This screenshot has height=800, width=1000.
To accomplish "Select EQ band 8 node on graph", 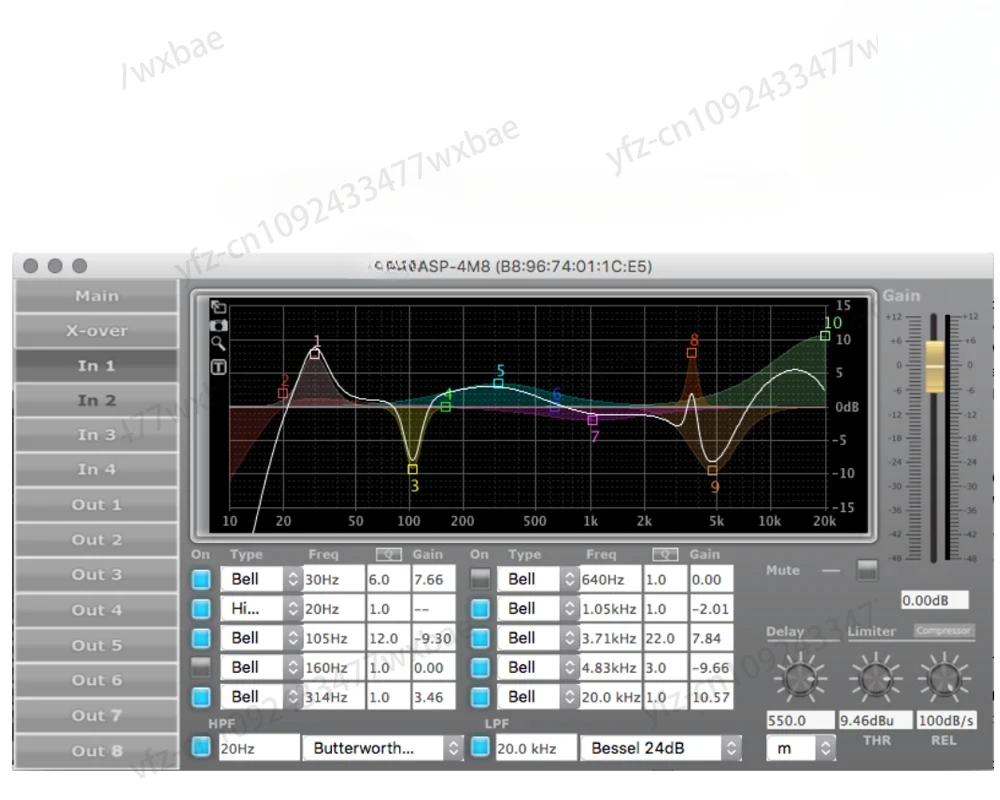I will point(691,353).
